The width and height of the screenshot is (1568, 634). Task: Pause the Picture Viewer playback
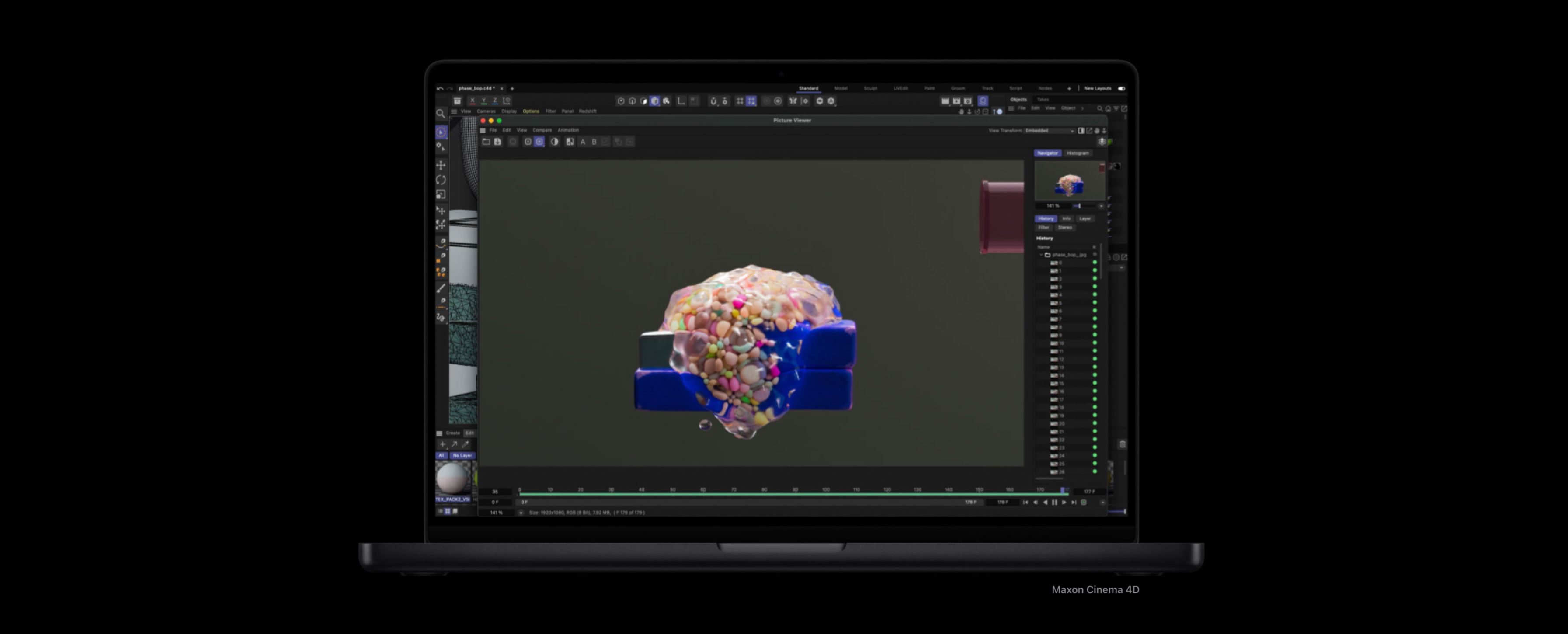(x=1054, y=502)
